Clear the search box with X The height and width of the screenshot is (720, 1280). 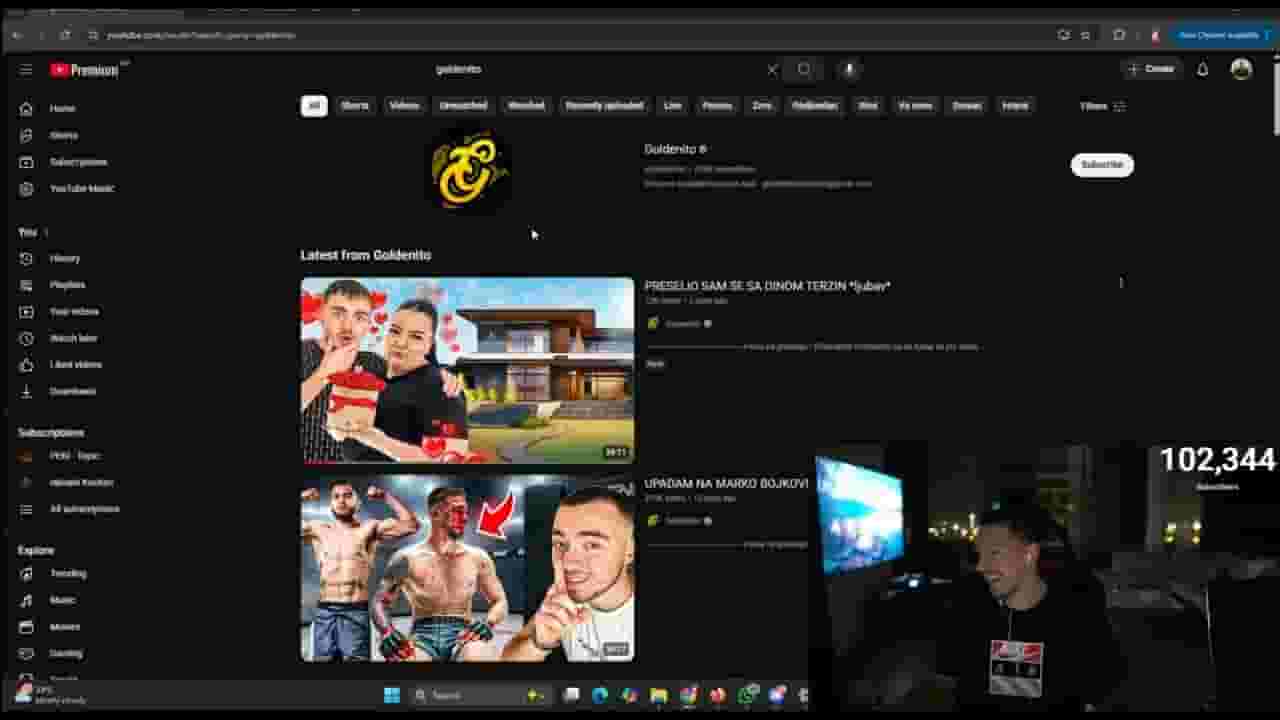click(x=772, y=69)
